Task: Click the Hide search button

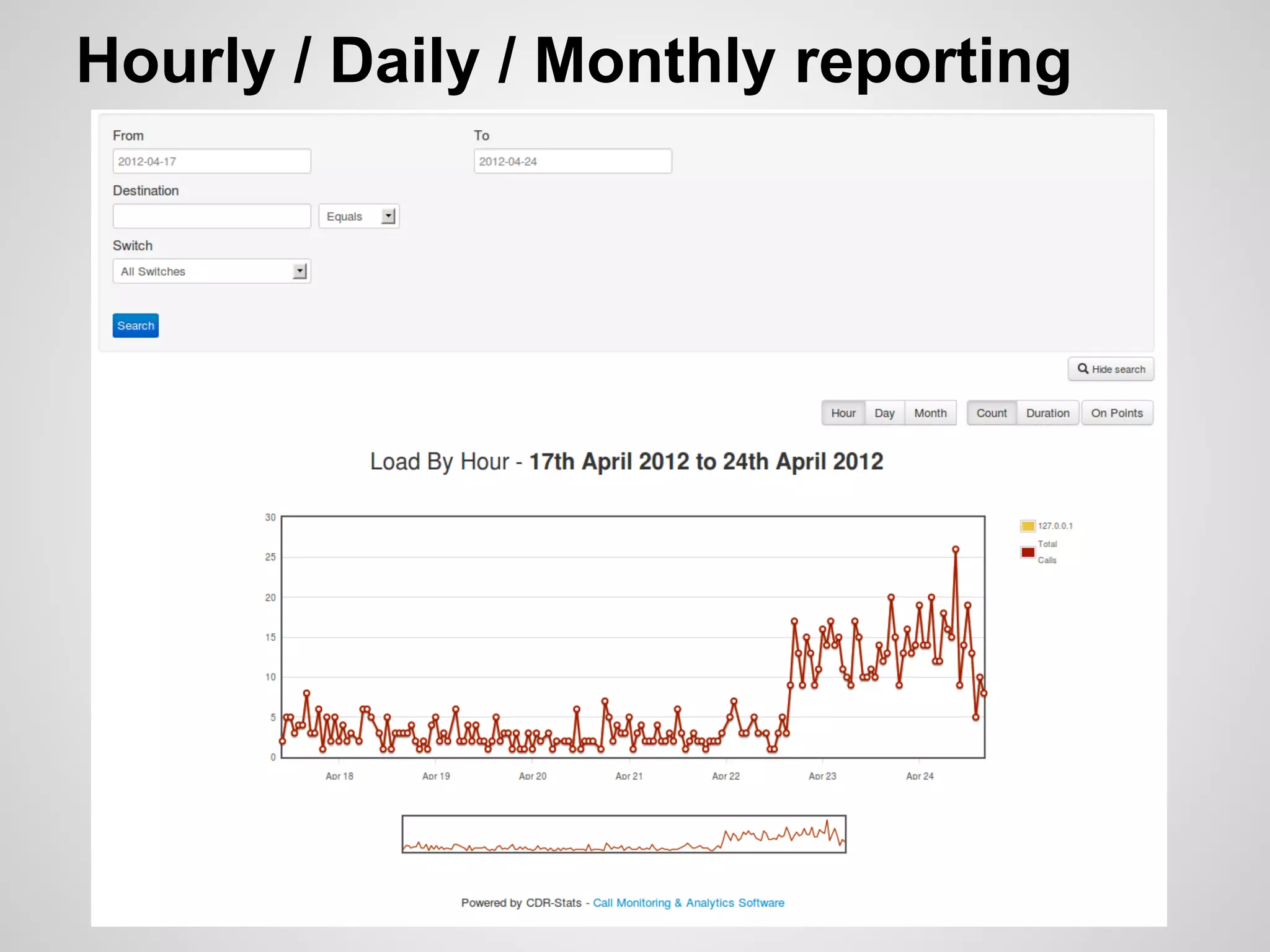Action: [x=1111, y=369]
